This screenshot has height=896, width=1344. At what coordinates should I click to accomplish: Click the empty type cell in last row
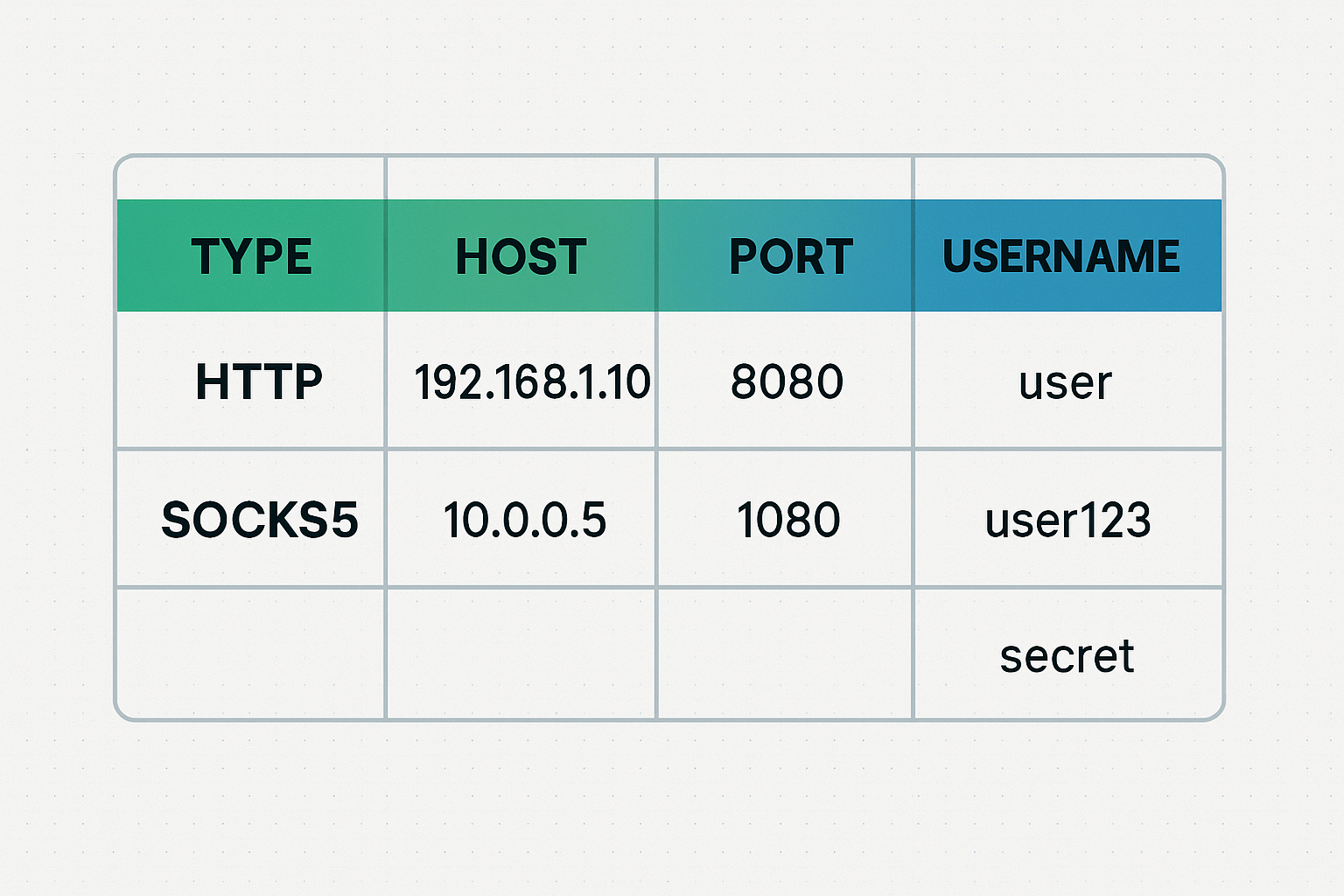point(251,654)
